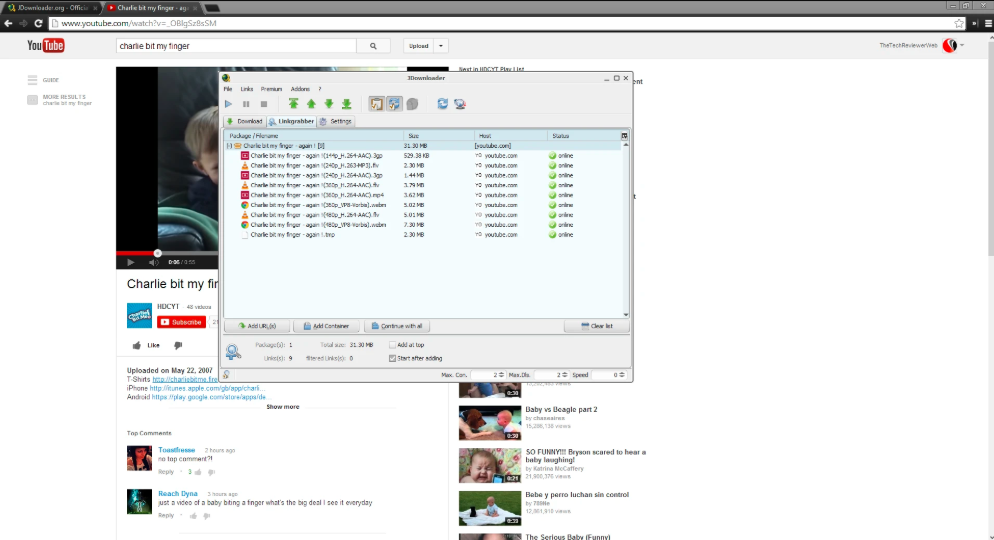Enable the Add at top checkbox
994x540 pixels.
392,345
